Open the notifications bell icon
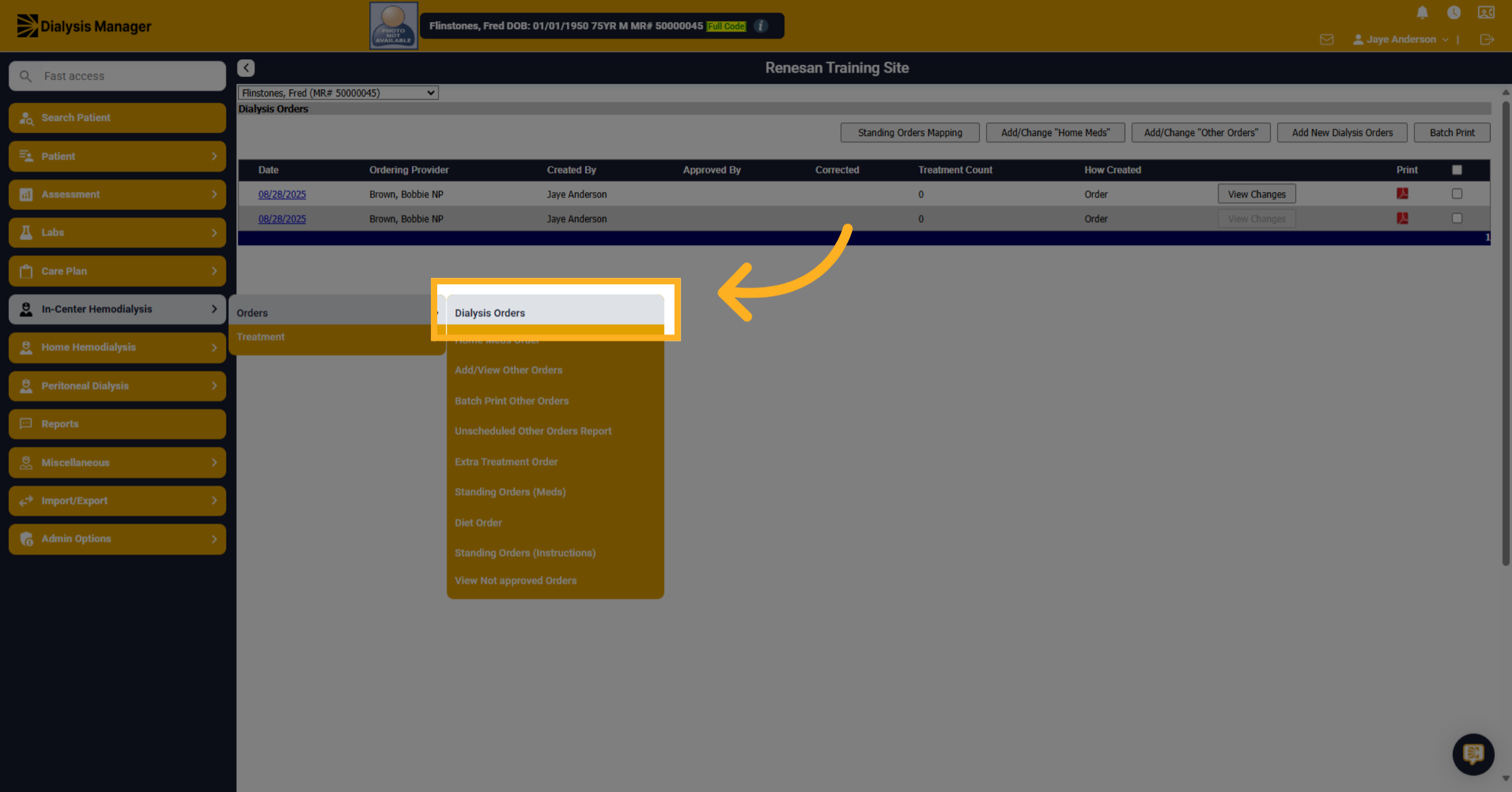This screenshot has width=1512, height=792. tap(1422, 13)
